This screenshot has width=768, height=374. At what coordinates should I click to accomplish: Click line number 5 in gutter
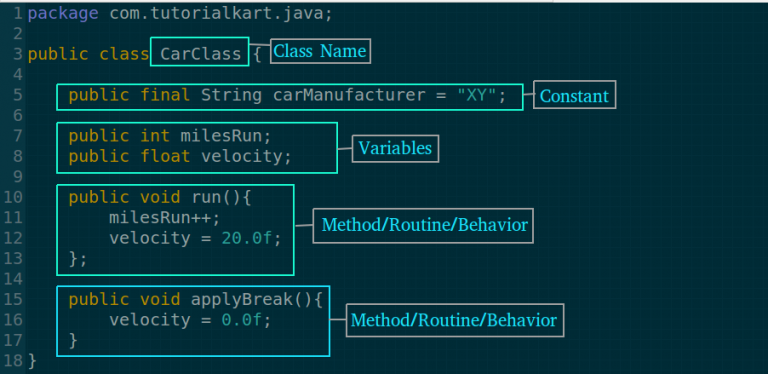[18, 95]
